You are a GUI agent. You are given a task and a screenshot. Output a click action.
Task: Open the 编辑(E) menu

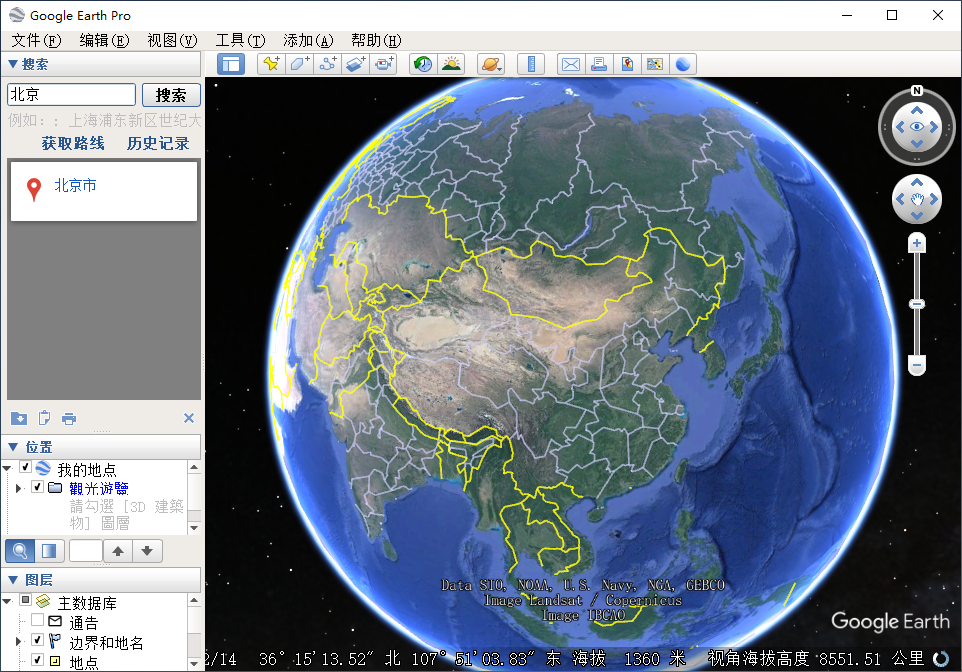[x=104, y=41]
